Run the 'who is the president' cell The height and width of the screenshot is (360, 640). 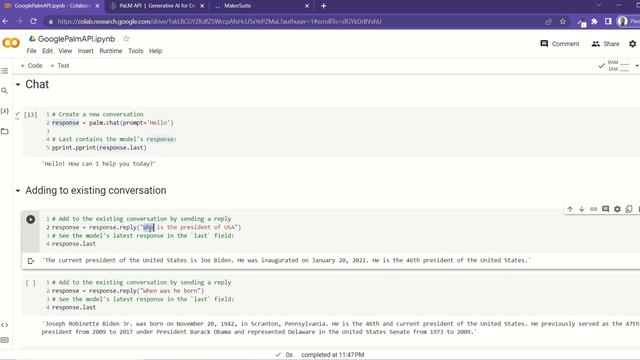(31, 219)
